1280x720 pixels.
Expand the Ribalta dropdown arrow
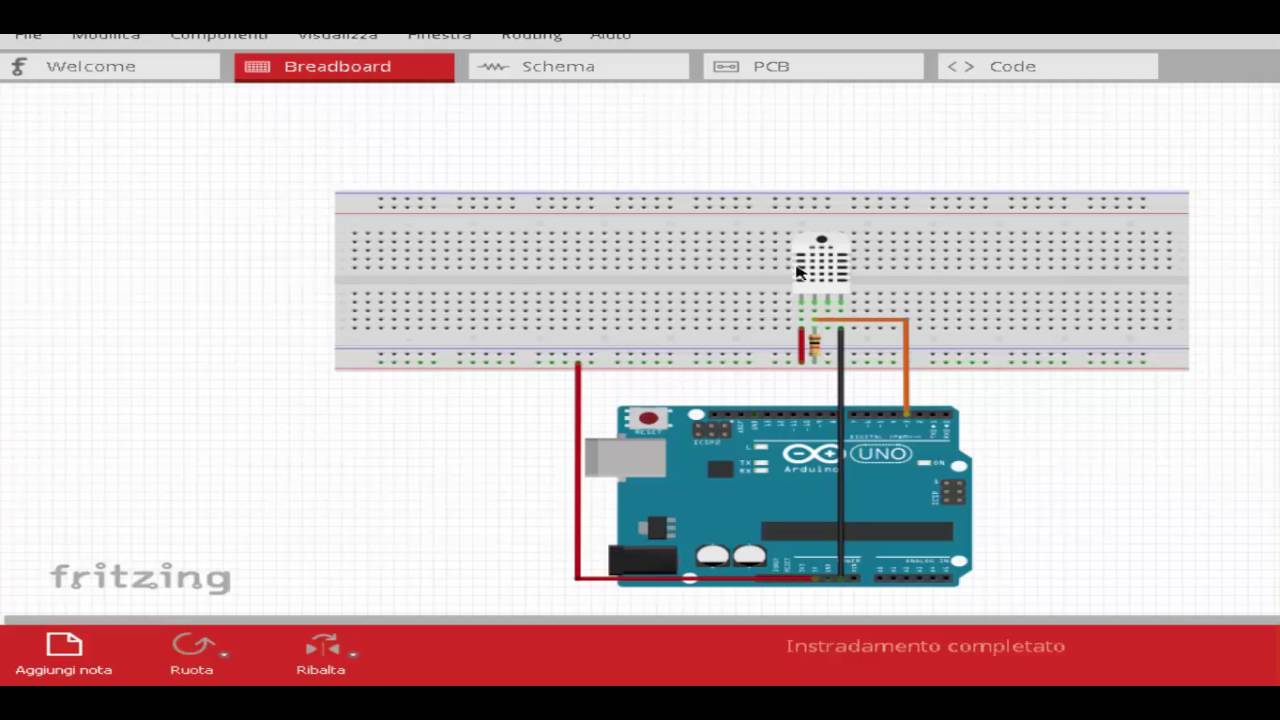353,654
